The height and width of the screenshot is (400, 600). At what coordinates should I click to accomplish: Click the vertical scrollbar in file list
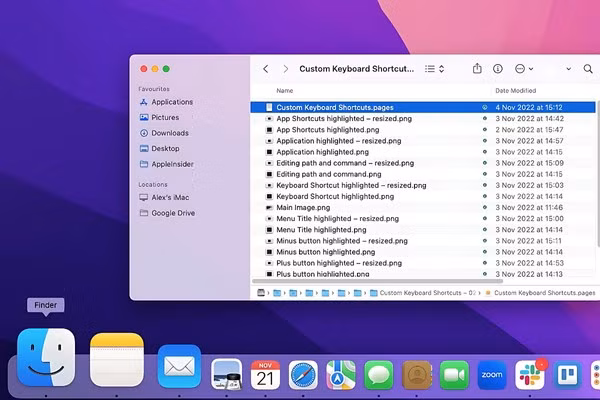pyautogui.click(x=598, y=174)
